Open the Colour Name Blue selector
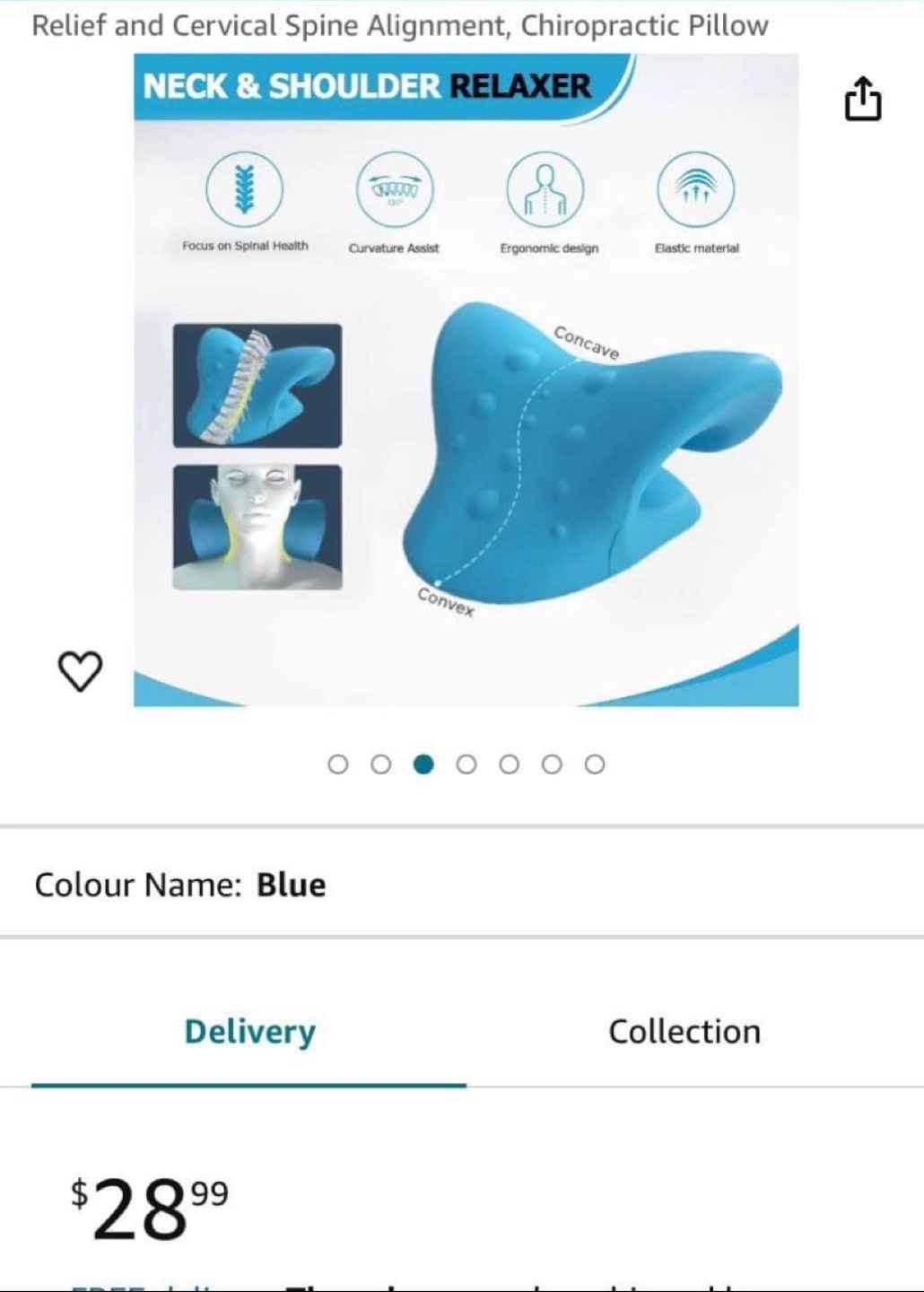Screen dimensions: 924x1292 click(462, 885)
